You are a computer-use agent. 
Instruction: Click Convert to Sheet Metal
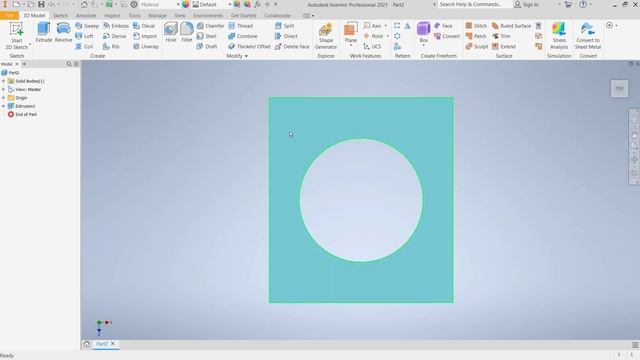pyautogui.click(x=588, y=36)
